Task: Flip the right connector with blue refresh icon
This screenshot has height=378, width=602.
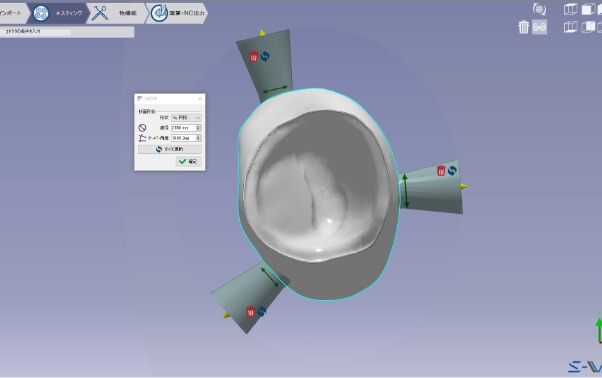Action: coord(452,170)
